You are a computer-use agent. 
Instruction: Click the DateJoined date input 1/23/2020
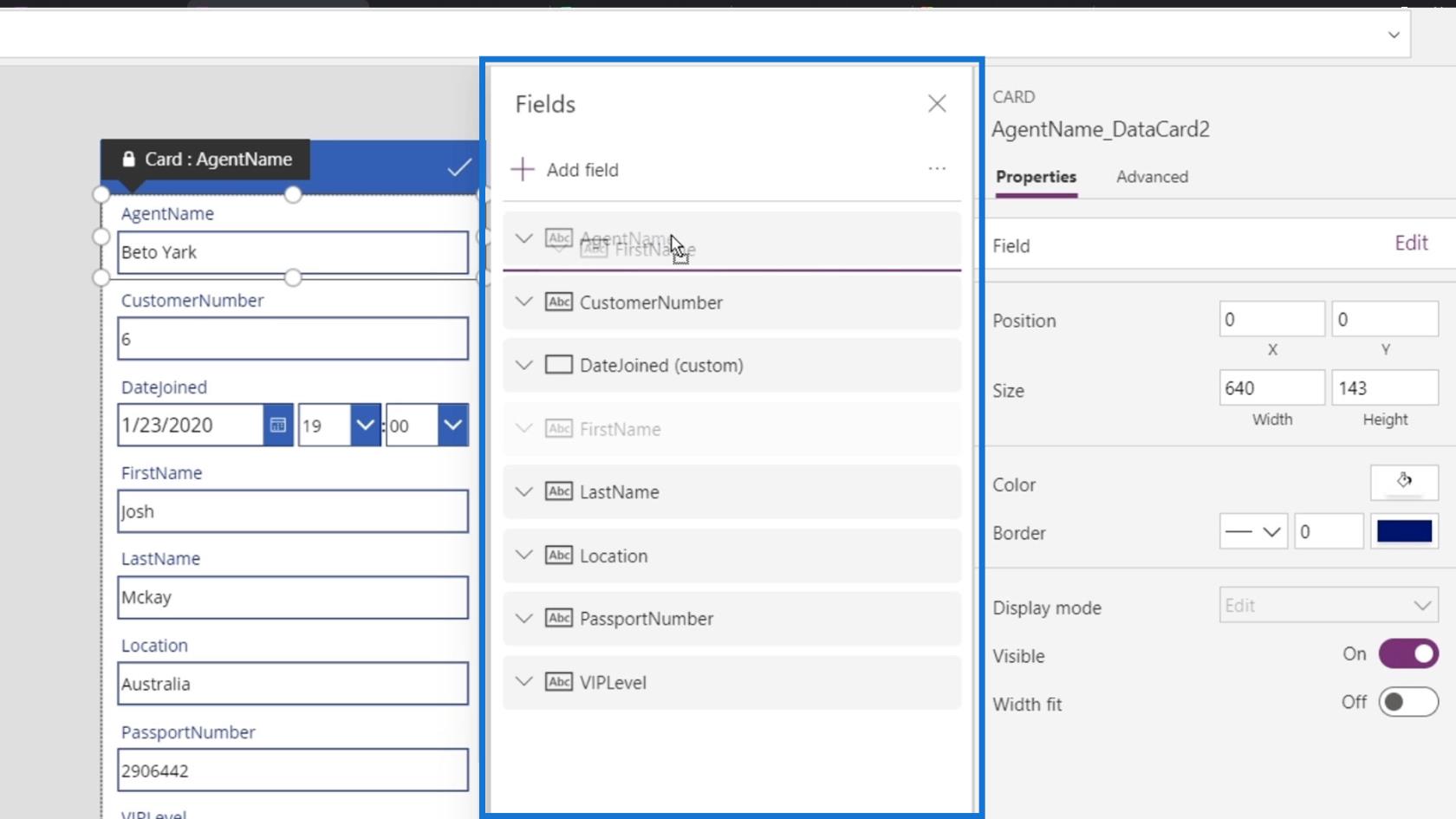pyautogui.click(x=191, y=426)
